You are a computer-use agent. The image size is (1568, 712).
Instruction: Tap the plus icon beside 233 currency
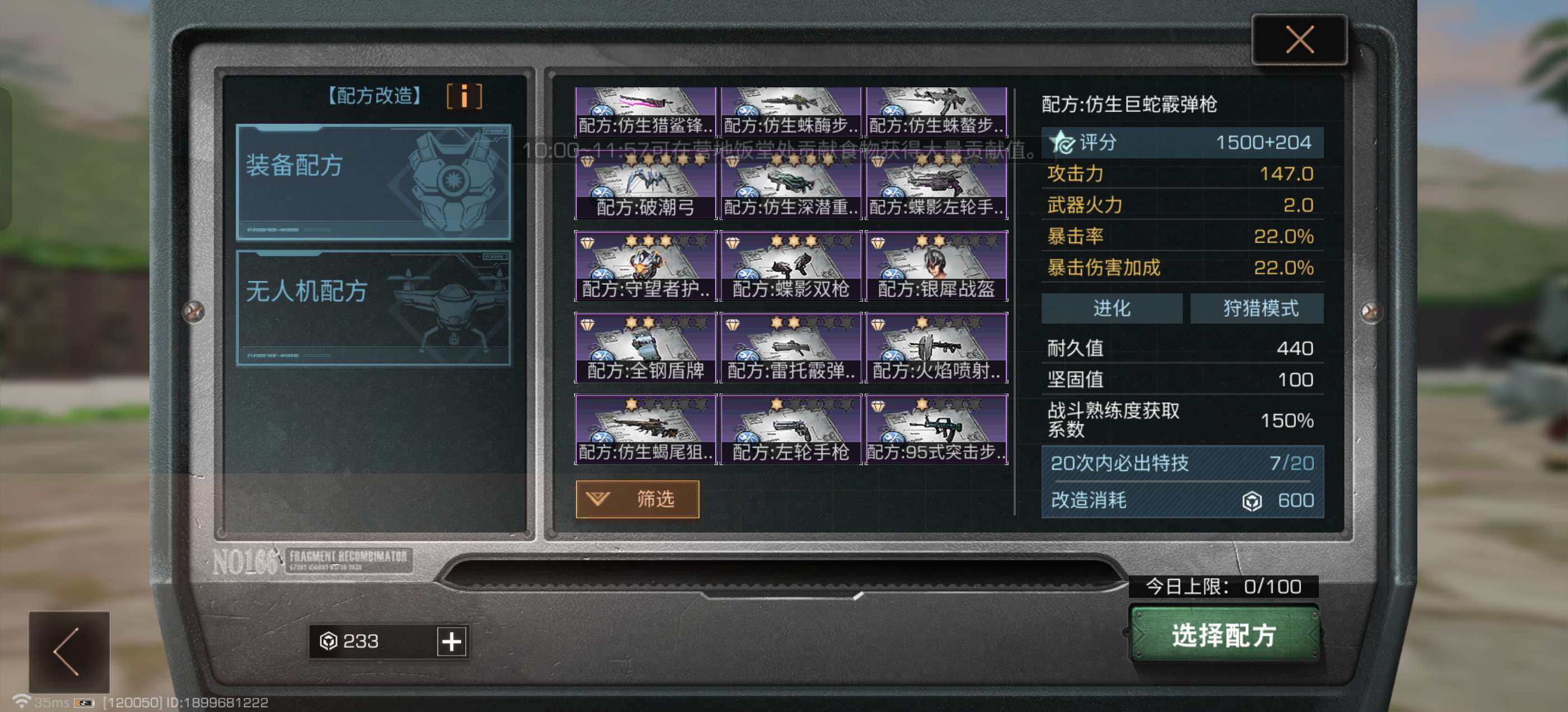point(452,641)
